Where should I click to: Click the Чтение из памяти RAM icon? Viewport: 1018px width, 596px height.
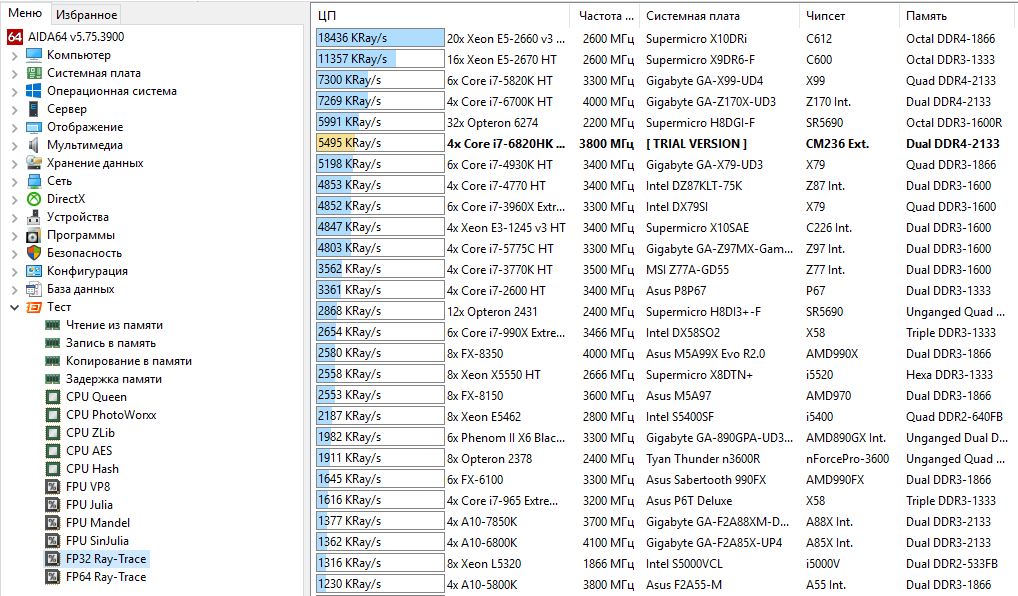click(x=53, y=325)
